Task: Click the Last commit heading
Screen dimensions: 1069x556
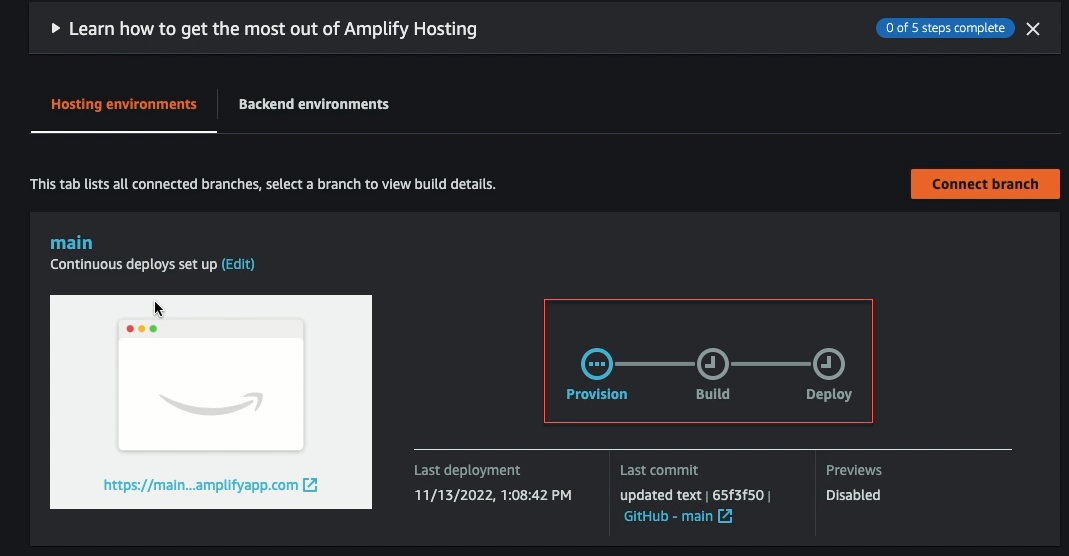Action: pyautogui.click(x=659, y=470)
